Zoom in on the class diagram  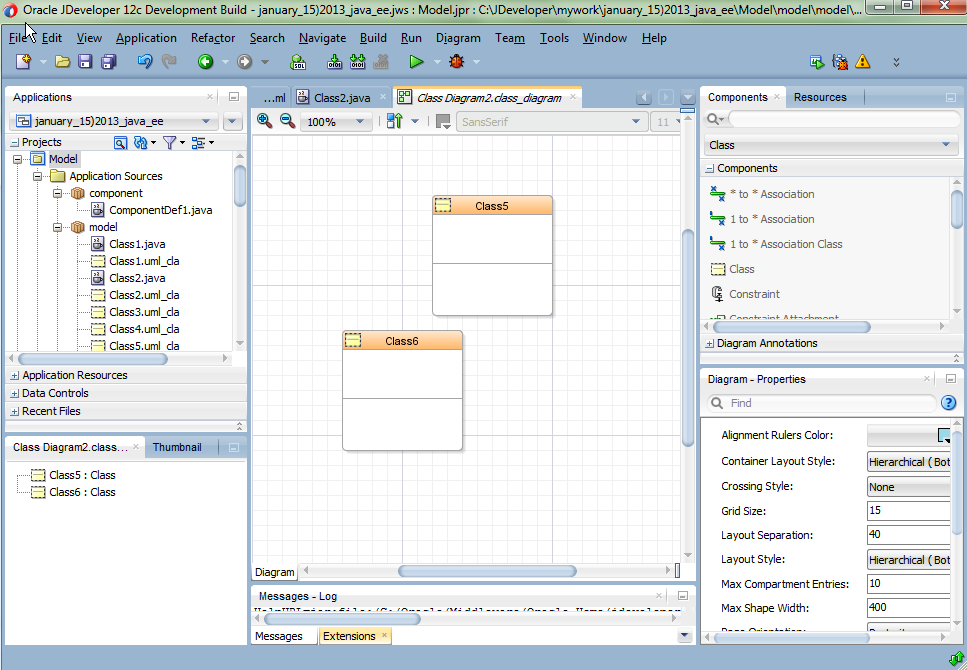pyautogui.click(x=265, y=121)
